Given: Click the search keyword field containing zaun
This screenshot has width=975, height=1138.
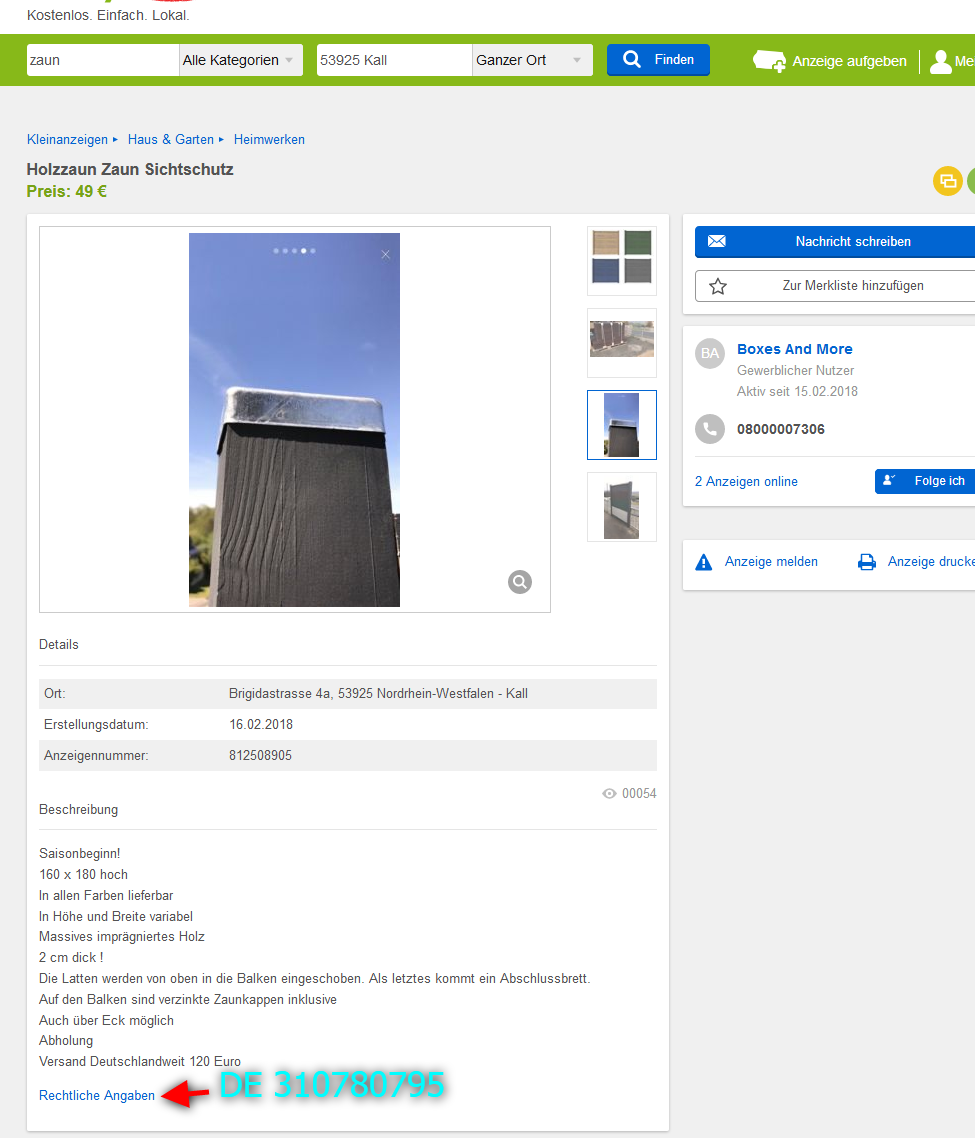Looking at the screenshot, I should point(102,60).
